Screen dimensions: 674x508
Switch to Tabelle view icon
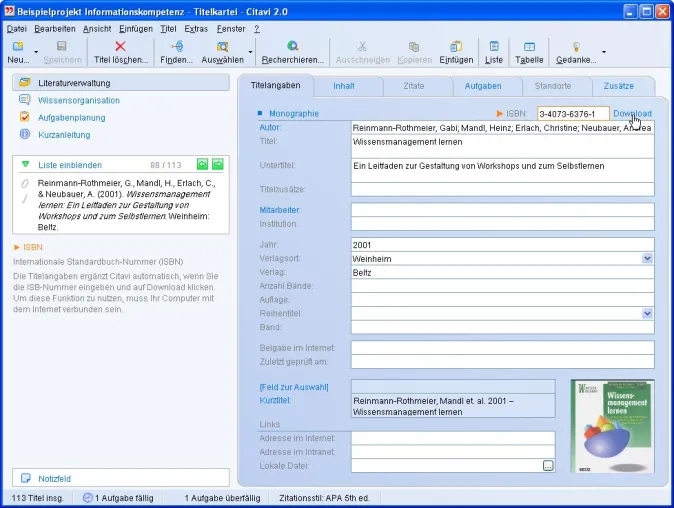pos(529,46)
